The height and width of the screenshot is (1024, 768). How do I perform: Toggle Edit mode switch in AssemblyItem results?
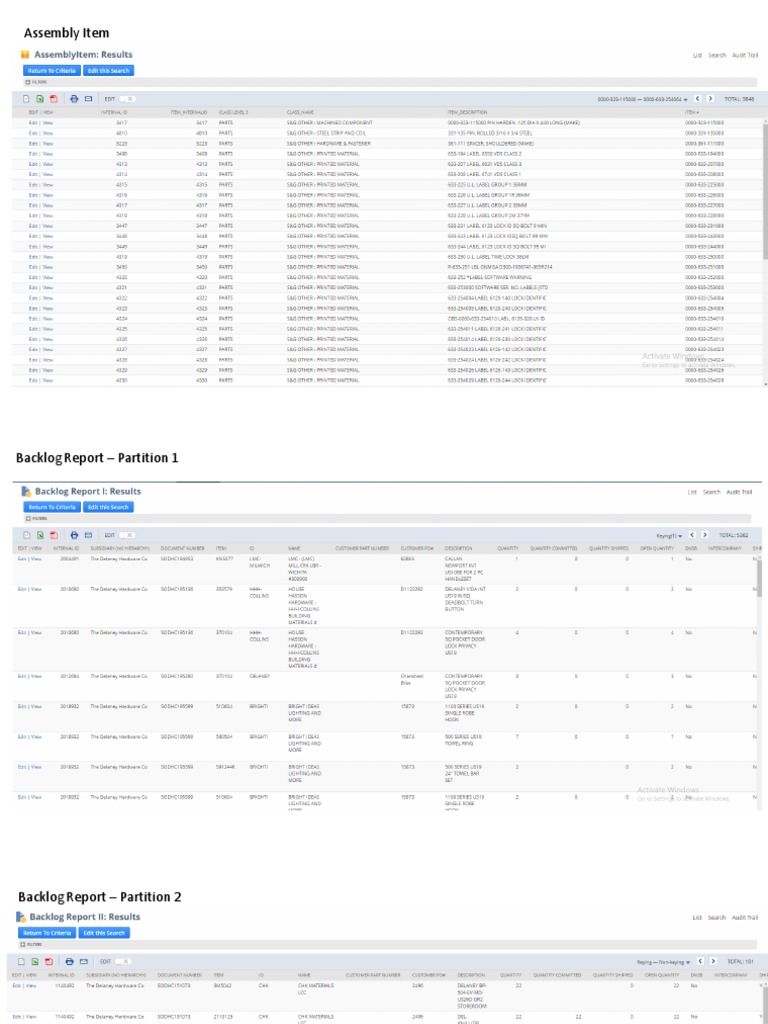click(x=127, y=99)
